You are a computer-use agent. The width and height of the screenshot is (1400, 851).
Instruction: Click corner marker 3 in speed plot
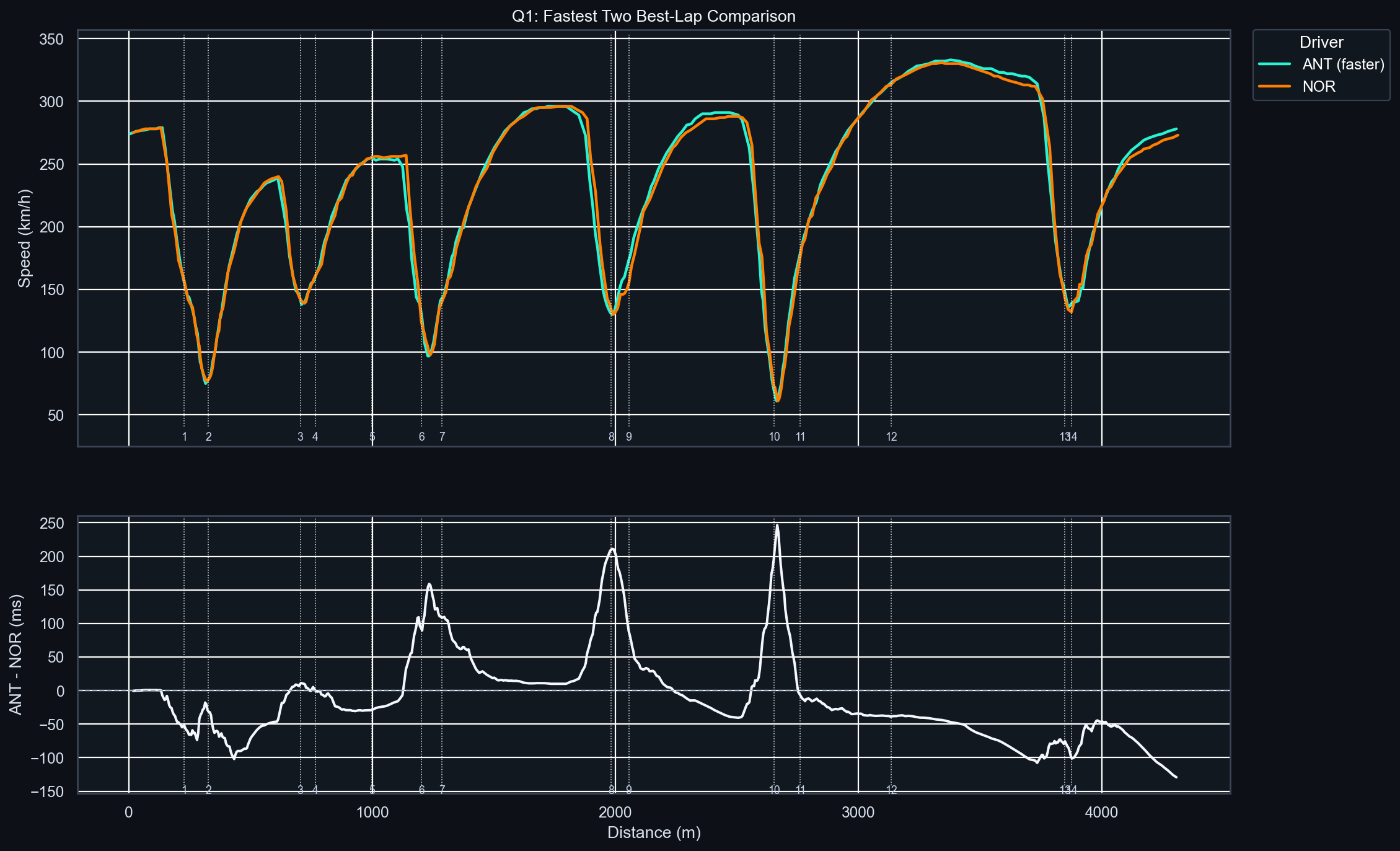pyautogui.click(x=301, y=437)
